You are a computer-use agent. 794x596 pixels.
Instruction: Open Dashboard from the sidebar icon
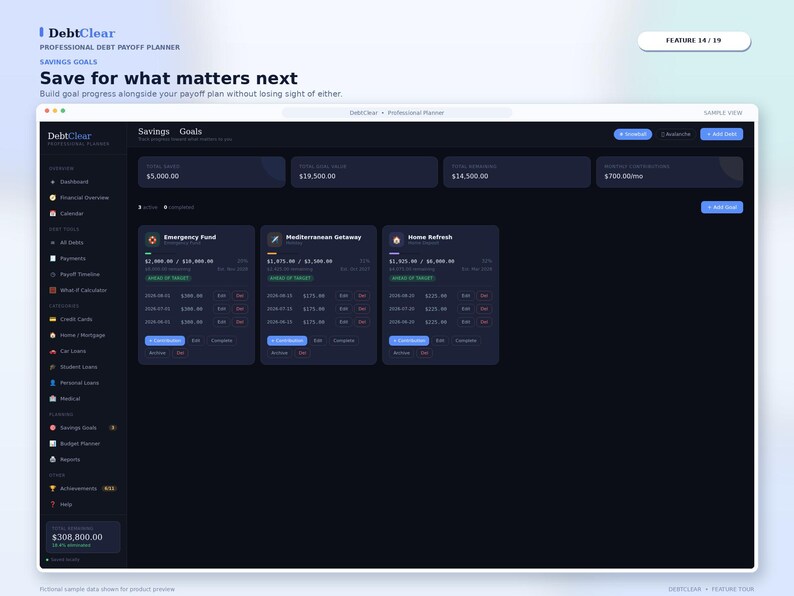(x=53, y=182)
